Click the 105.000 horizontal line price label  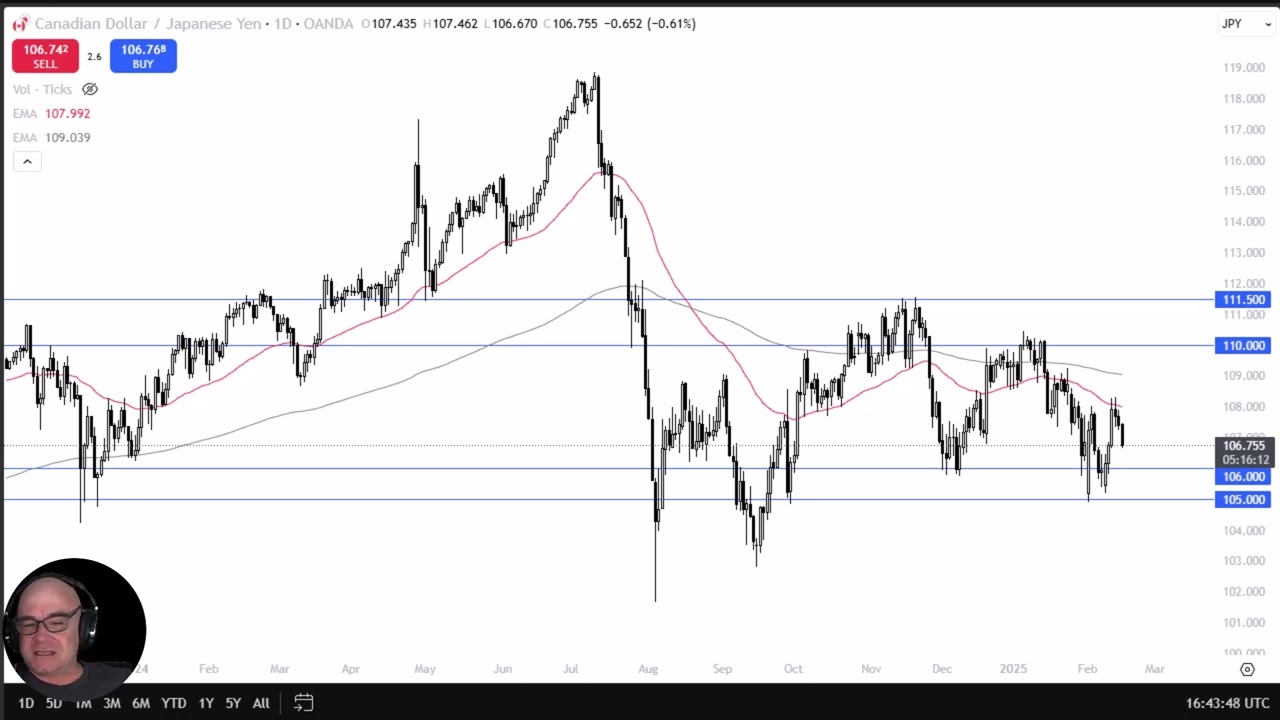pyautogui.click(x=1243, y=500)
